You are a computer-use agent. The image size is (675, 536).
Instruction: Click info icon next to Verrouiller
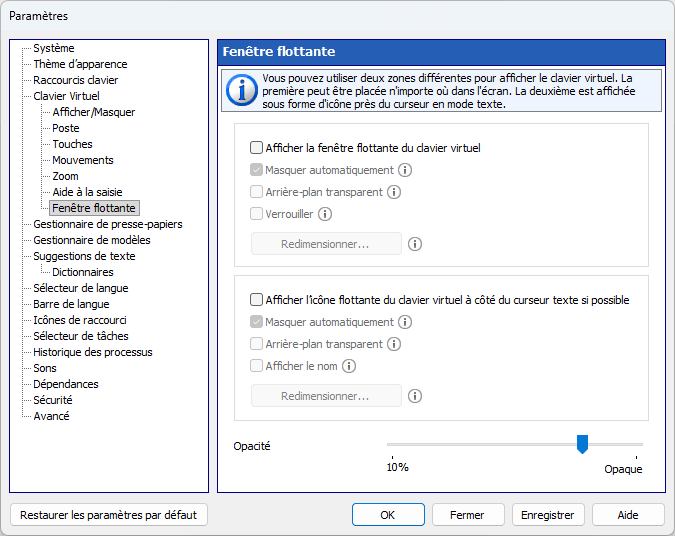click(325, 214)
